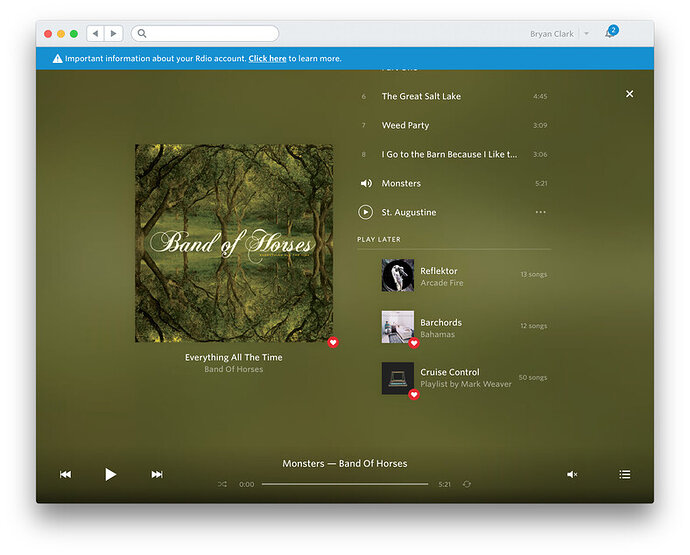Play the current song Monsters
690x555 pixels.
pyautogui.click(x=110, y=474)
